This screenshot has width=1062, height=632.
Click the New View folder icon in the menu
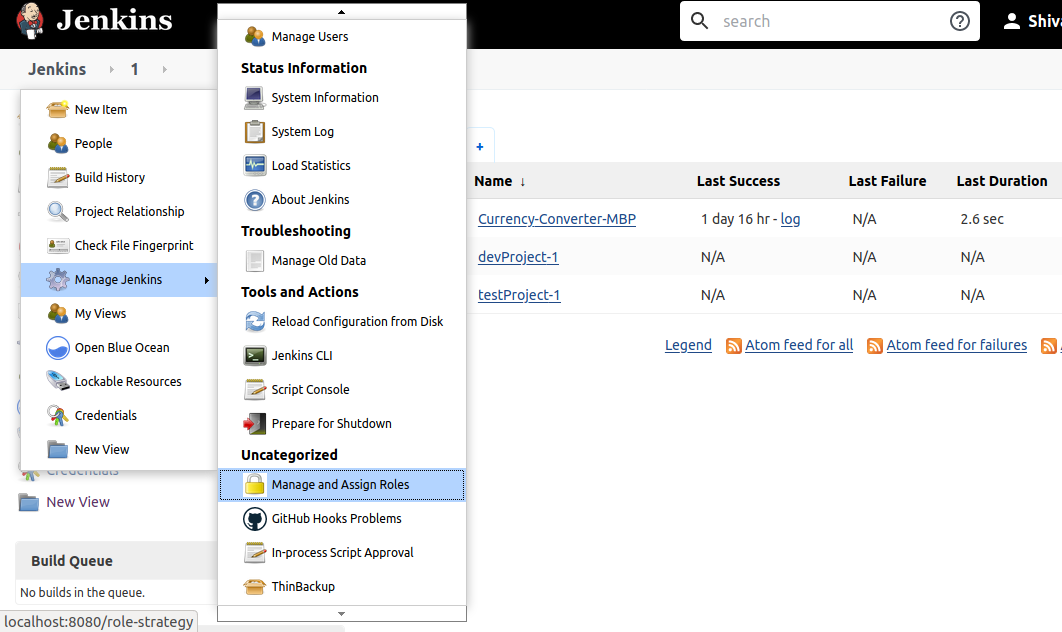tap(58, 449)
